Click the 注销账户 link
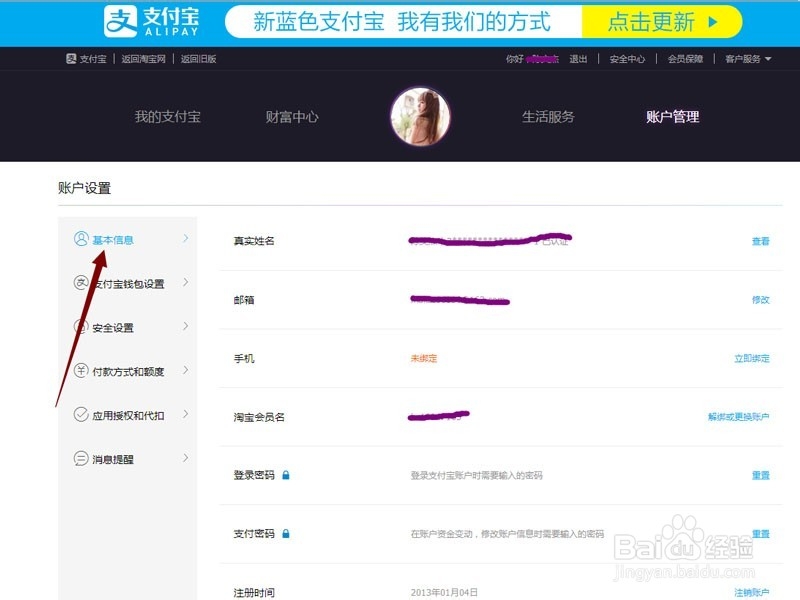 [x=752, y=592]
